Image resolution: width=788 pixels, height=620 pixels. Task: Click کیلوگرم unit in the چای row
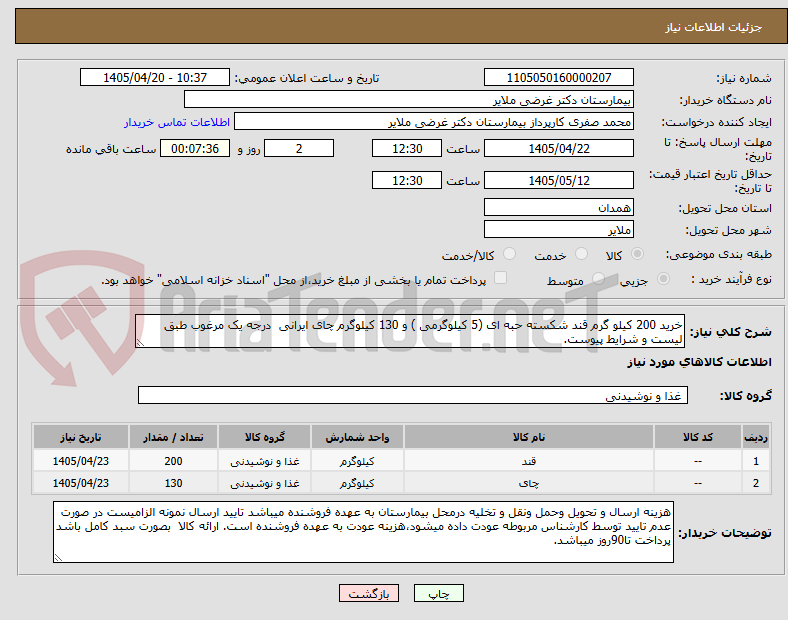pyautogui.click(x=357, y=483)
